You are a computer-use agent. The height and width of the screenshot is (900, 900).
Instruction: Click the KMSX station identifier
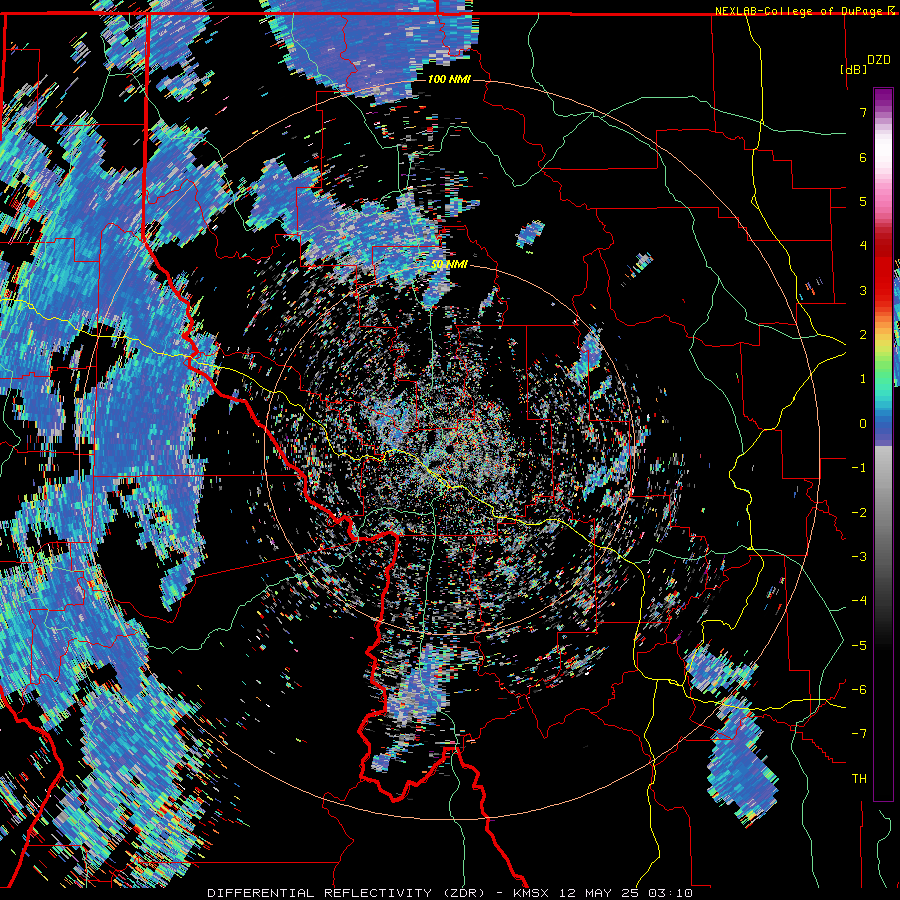531,893
